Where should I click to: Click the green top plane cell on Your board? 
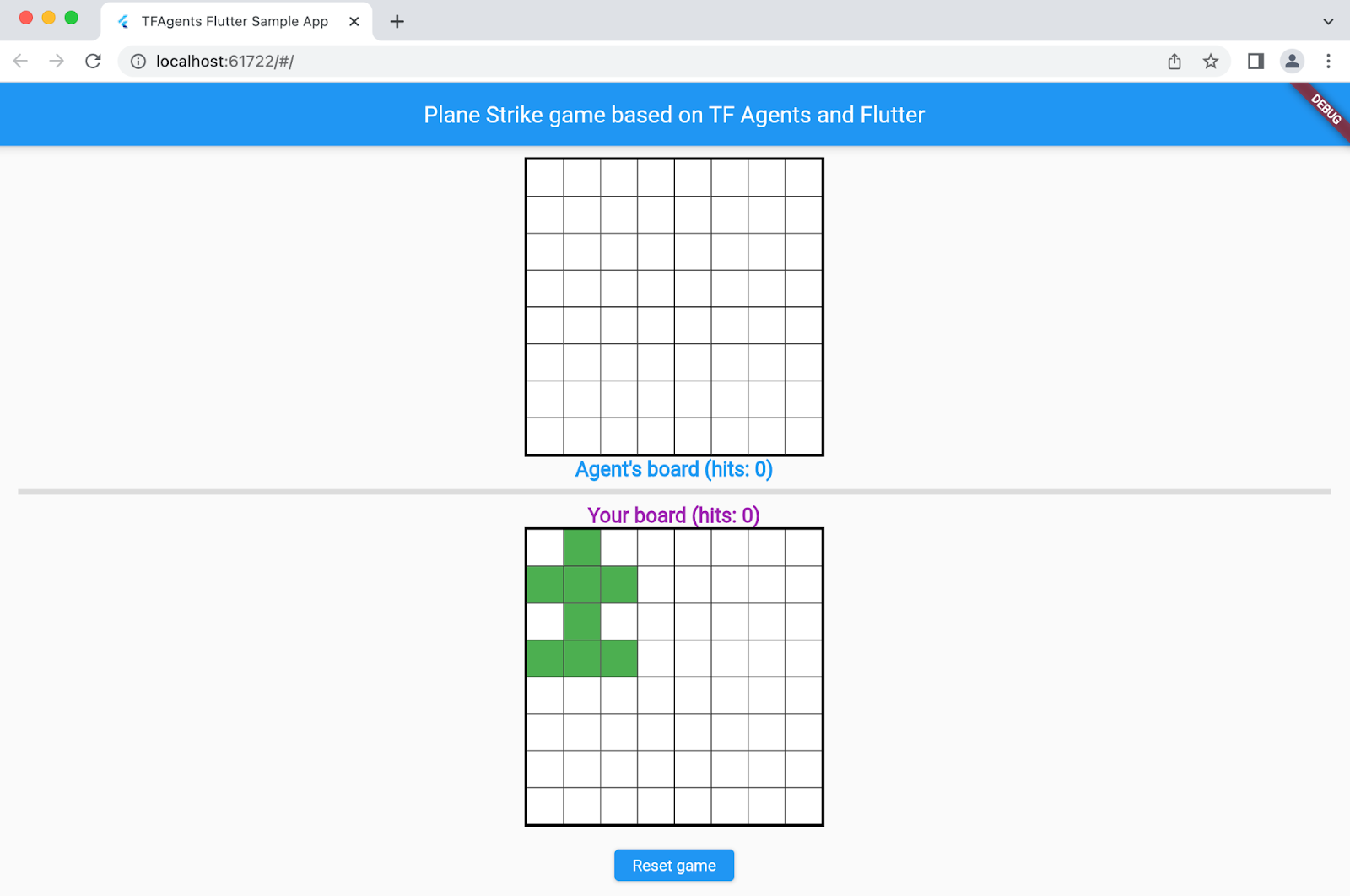point(582,548)
